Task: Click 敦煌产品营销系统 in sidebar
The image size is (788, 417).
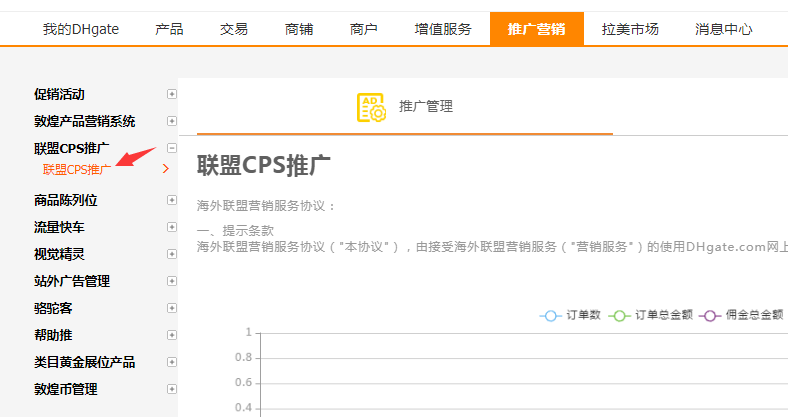Action: click(84, 121)
